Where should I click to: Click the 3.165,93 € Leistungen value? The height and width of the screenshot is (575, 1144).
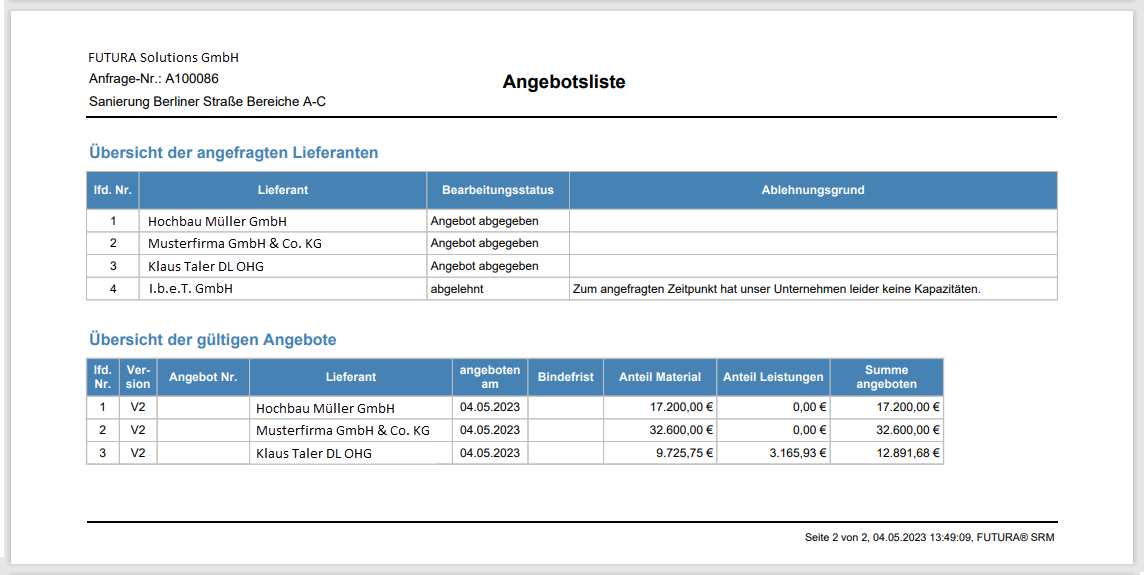796,453
